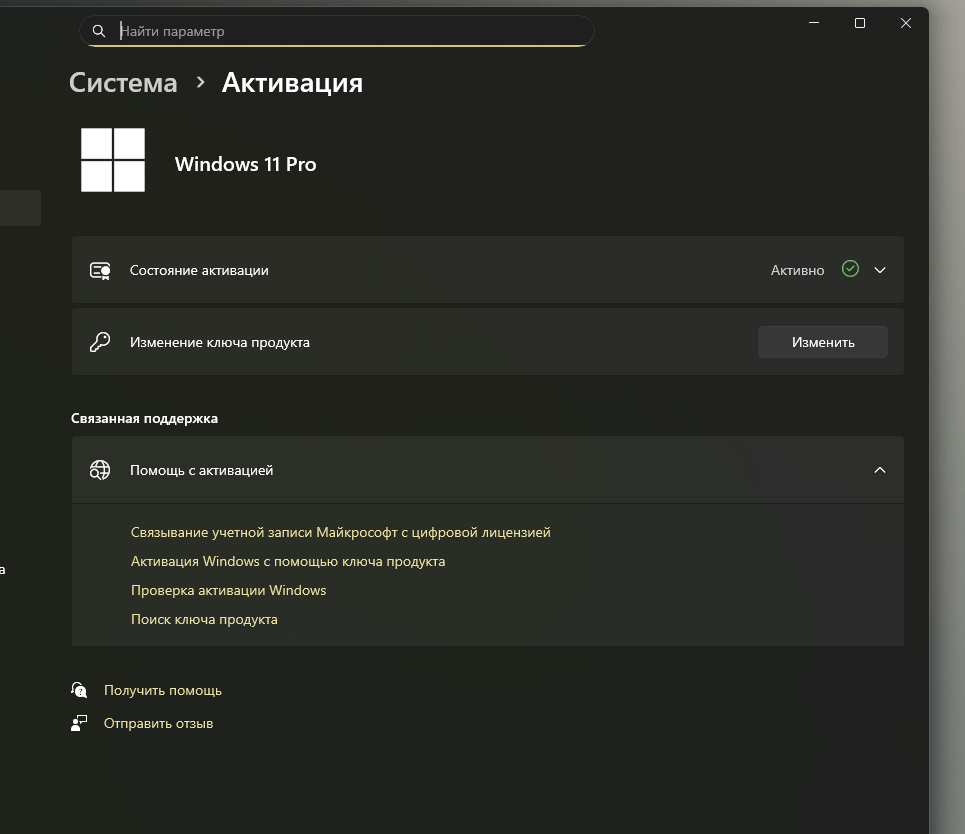The width and height of the screenshot is (965, 834).
Task: Click the certificate icon beside Состояние активации
Action: point(100,270)
